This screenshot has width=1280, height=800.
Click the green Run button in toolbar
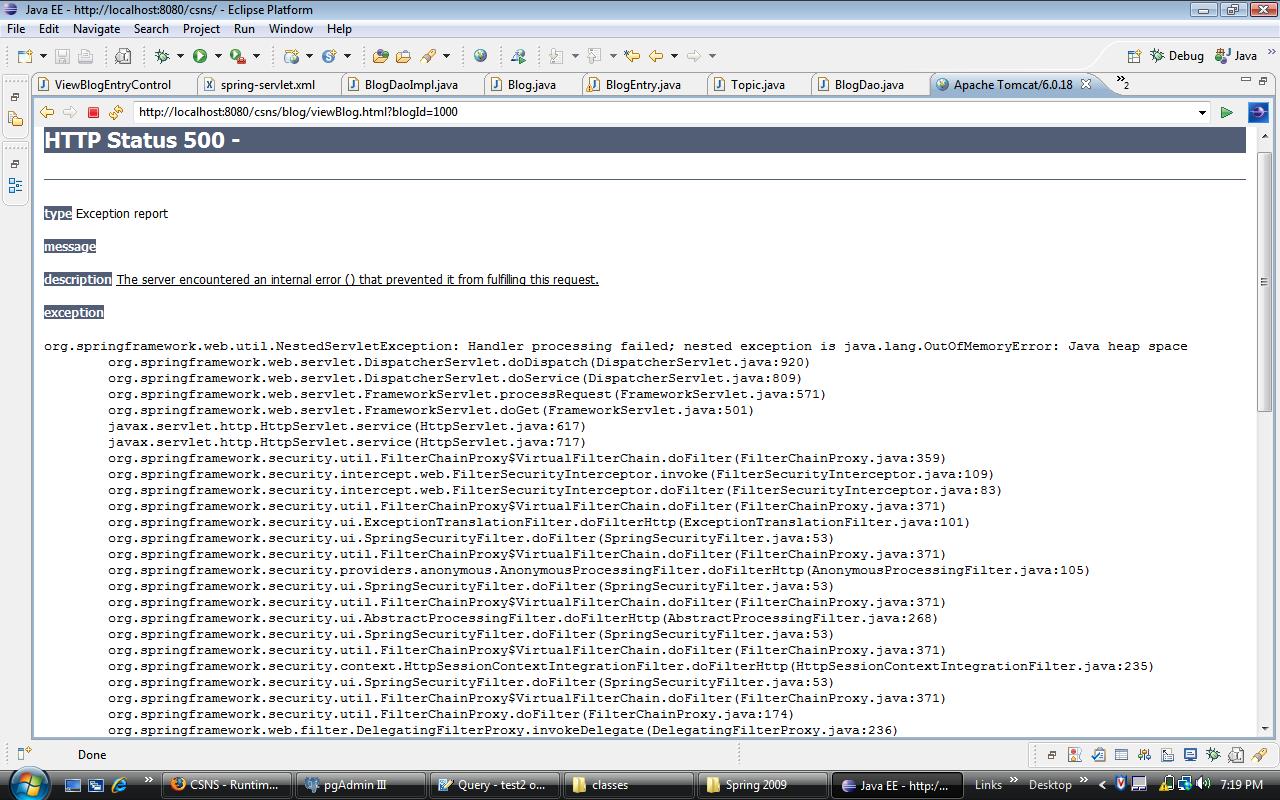pyautogui.click(x=200, y=56)
